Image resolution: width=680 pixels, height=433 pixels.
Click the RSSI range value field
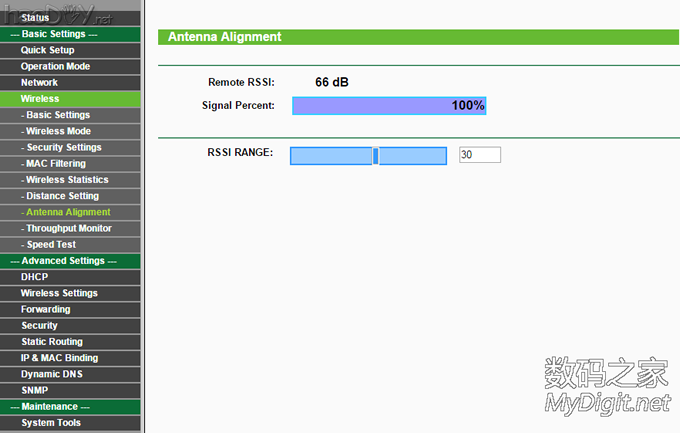(x=479, y=155)
